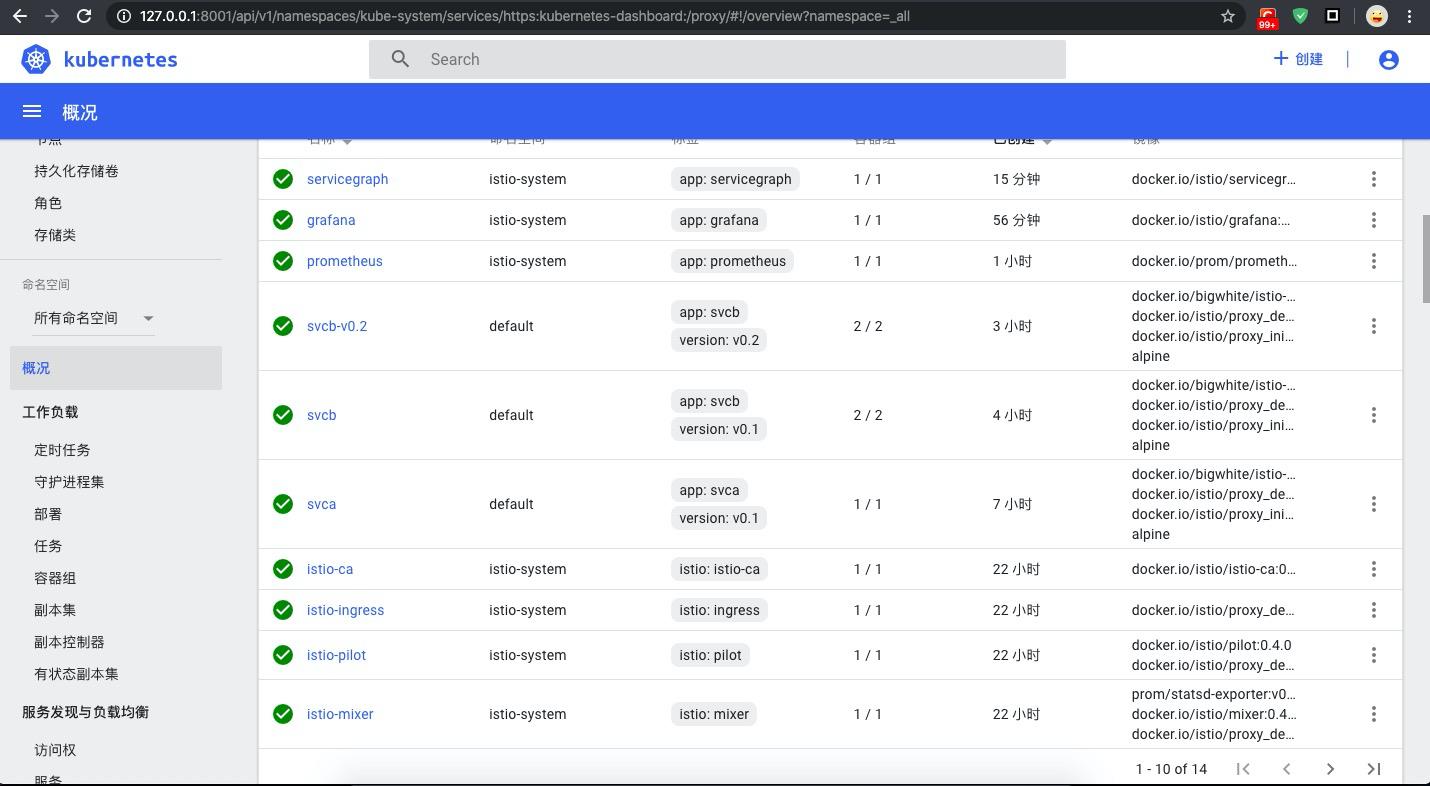The height and width of the screenshot is (786, 1430).
Task: Open the servicegraph deployment link
Action: coord(347,179)
